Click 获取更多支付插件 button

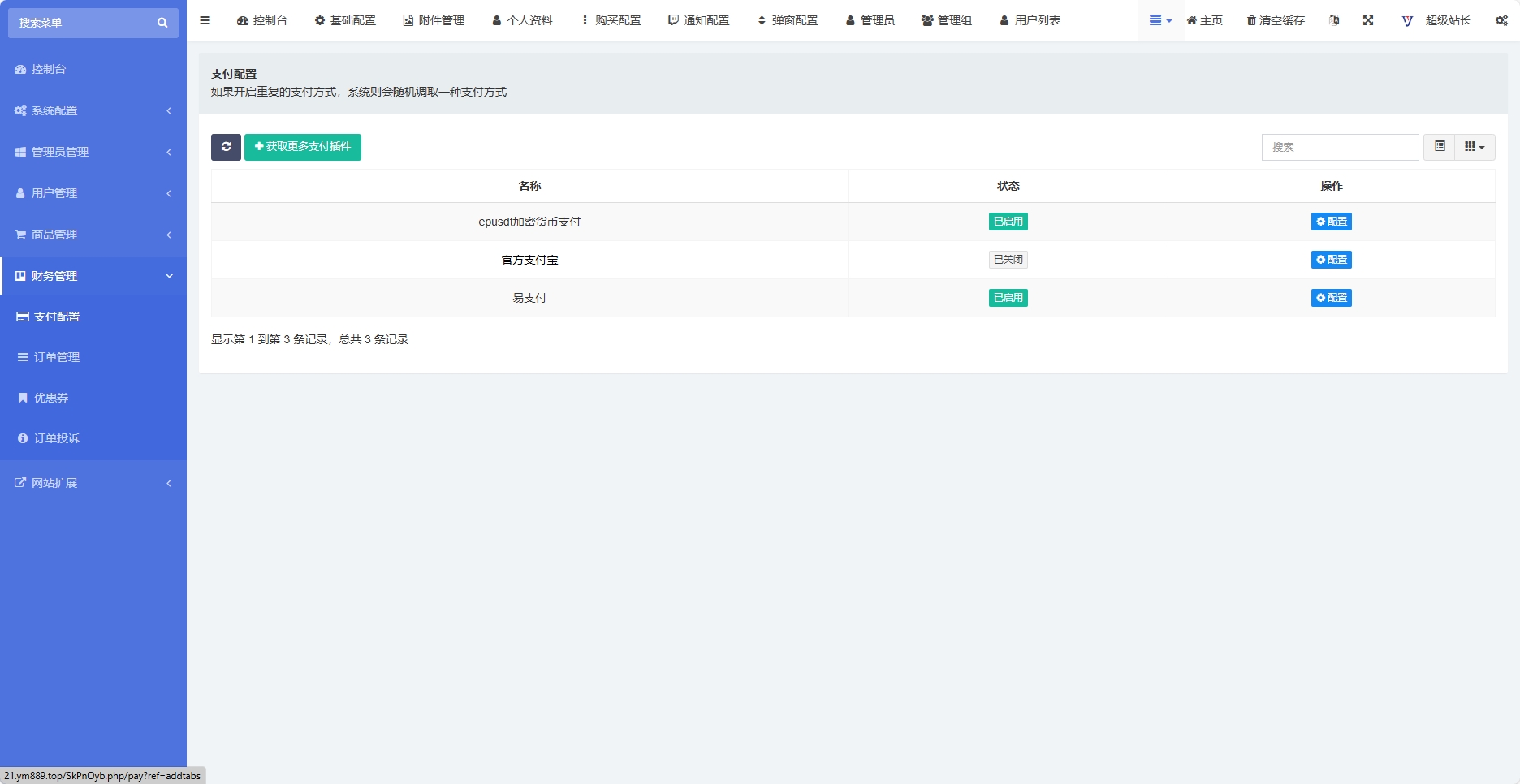pos(303,147)
